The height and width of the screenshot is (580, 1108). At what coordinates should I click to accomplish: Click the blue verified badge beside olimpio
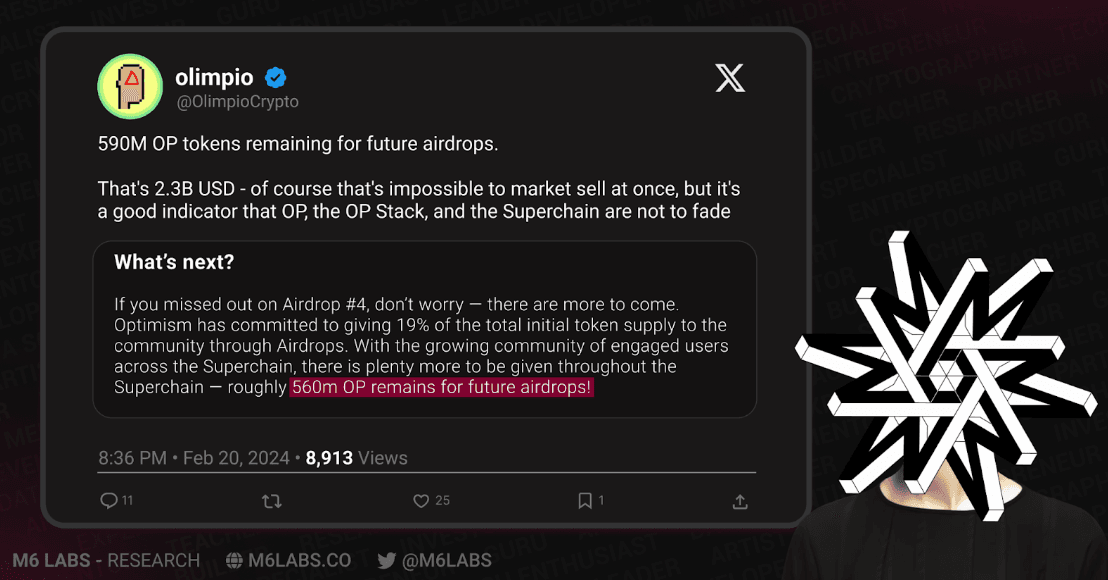276,78
